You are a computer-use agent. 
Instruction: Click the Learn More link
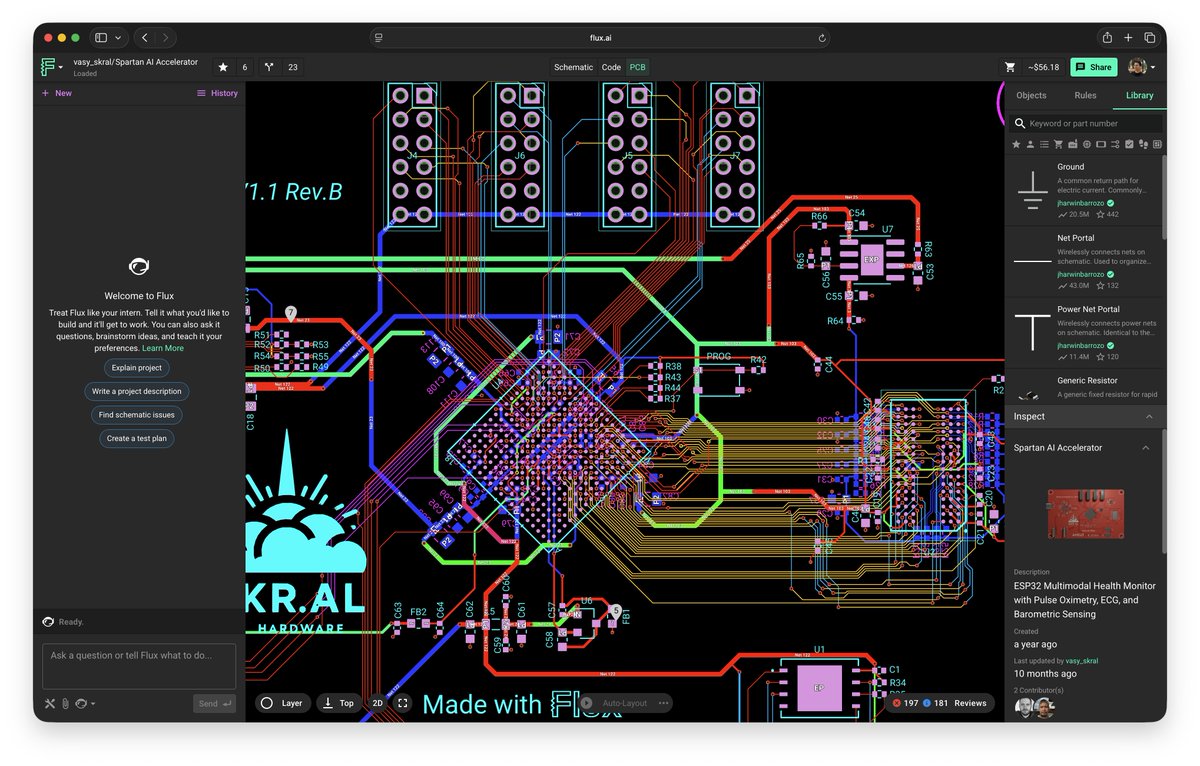click(163, 348)
